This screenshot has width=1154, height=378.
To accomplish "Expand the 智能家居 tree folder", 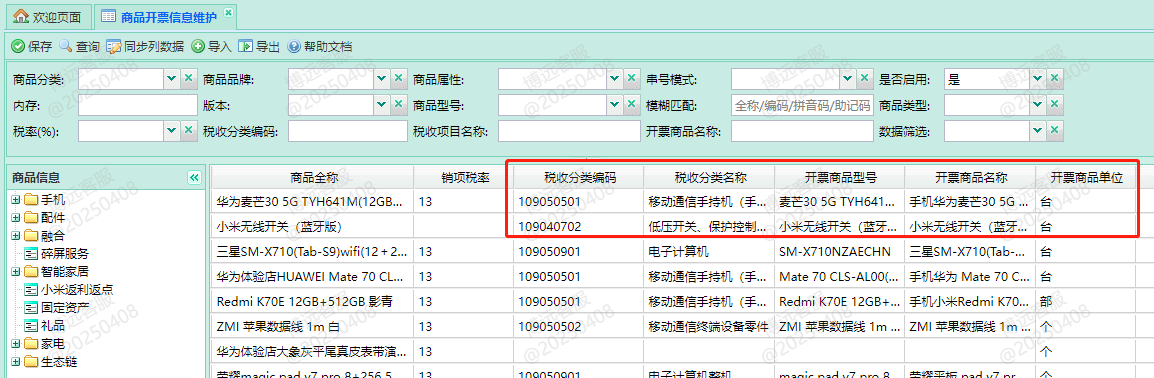I will point(15,271).
